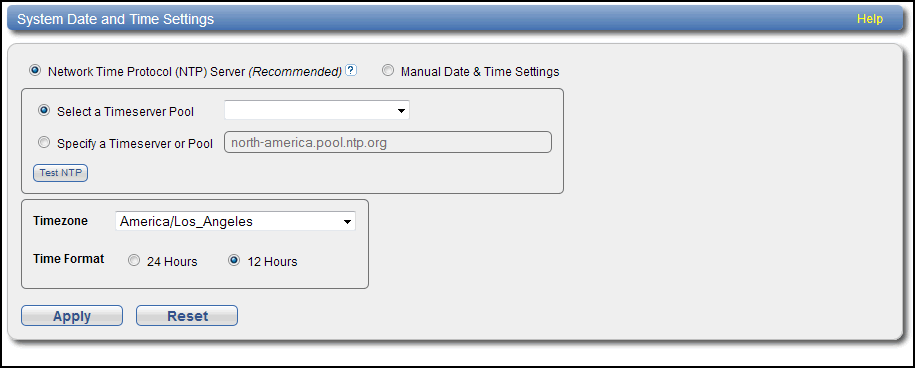The height and width of the screenshot is (368, 915).
Task: Click the 'Manual Date & Time Settings' label text
Action: [480, 72]
